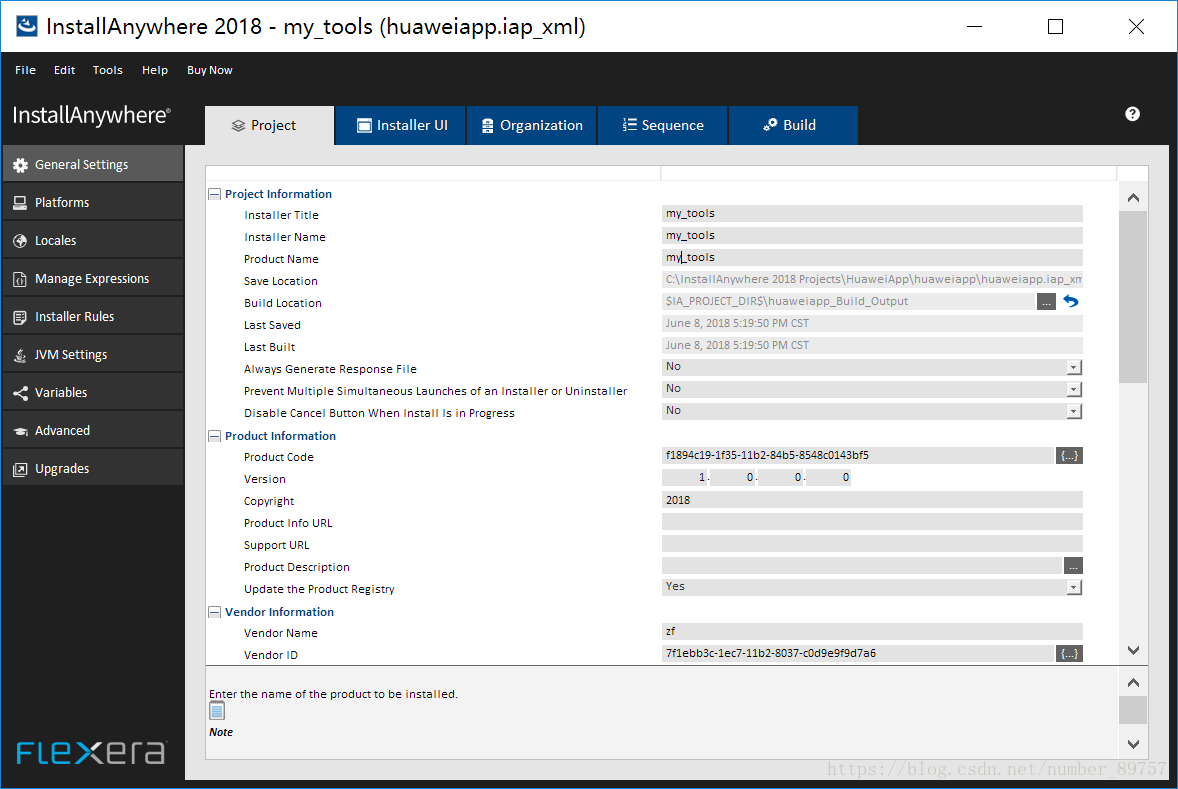Open the Locales section
This screenshot has height=789, width=1178.
click(92, 240)
